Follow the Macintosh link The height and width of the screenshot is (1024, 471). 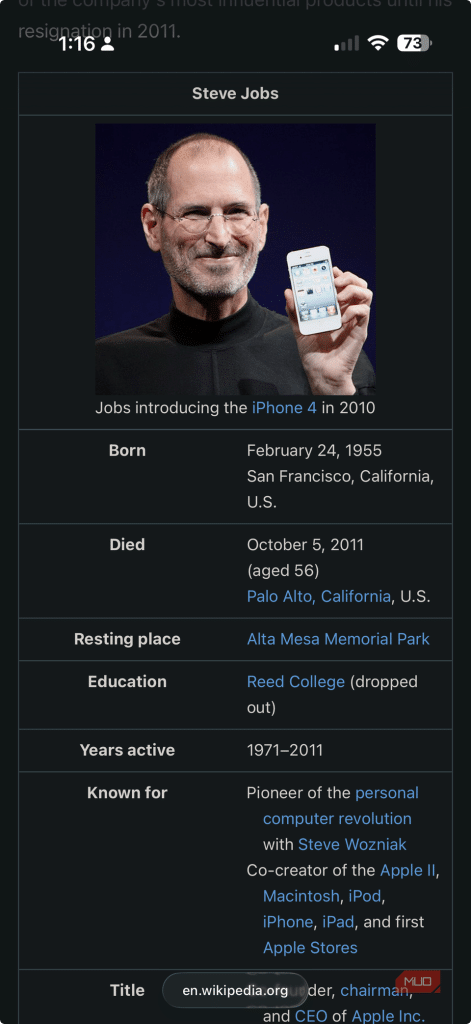coord(301,895)
